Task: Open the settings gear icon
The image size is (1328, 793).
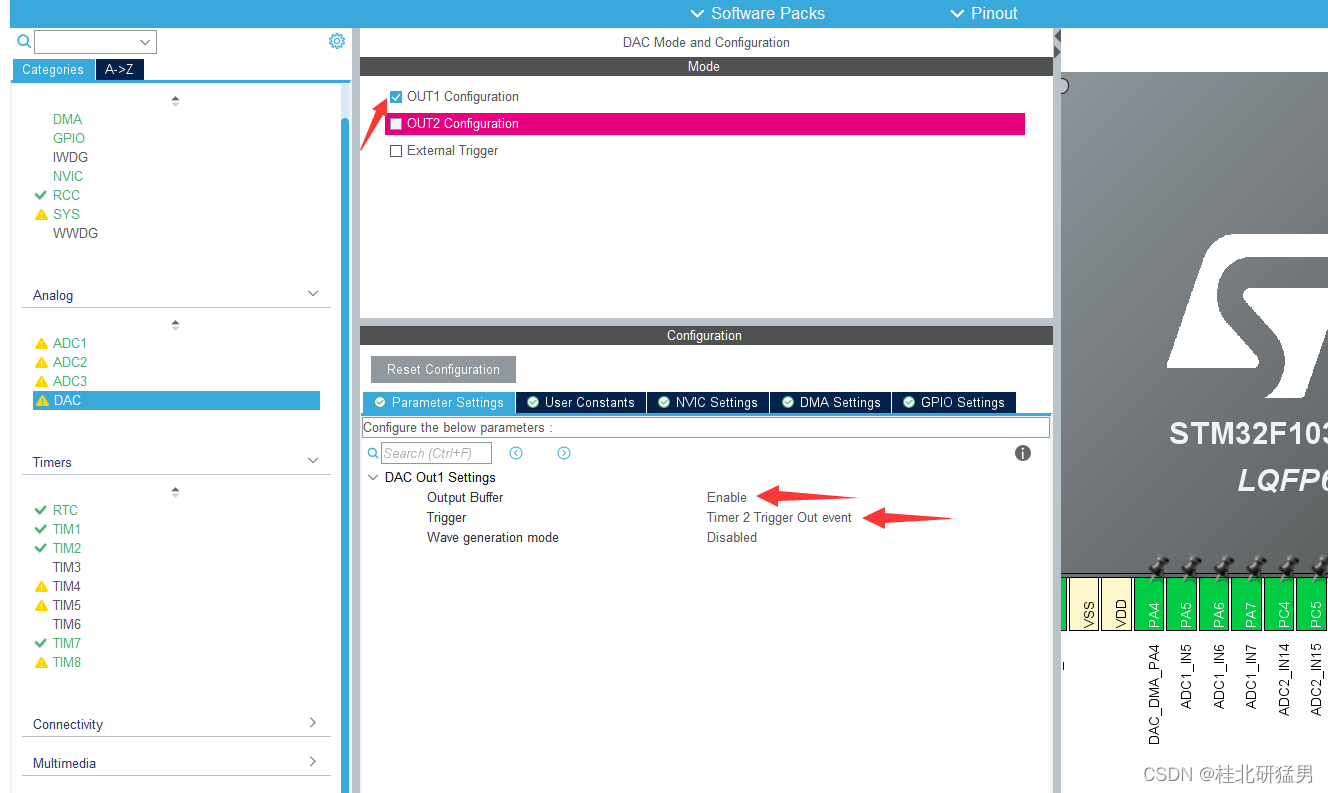Action: pyautogui.click(x=337, y=41)
